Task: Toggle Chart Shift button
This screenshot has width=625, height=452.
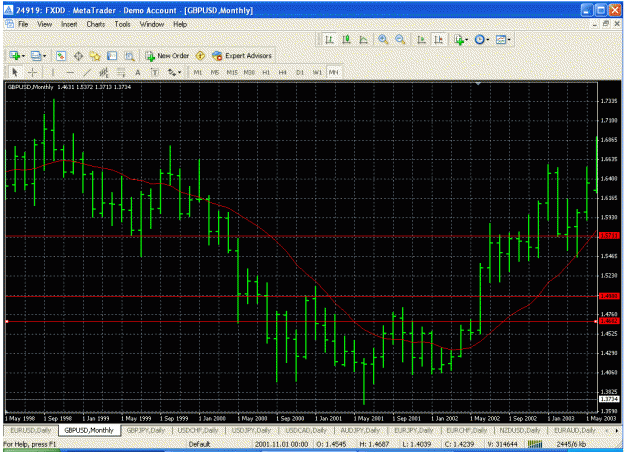Action: point(438,39)
